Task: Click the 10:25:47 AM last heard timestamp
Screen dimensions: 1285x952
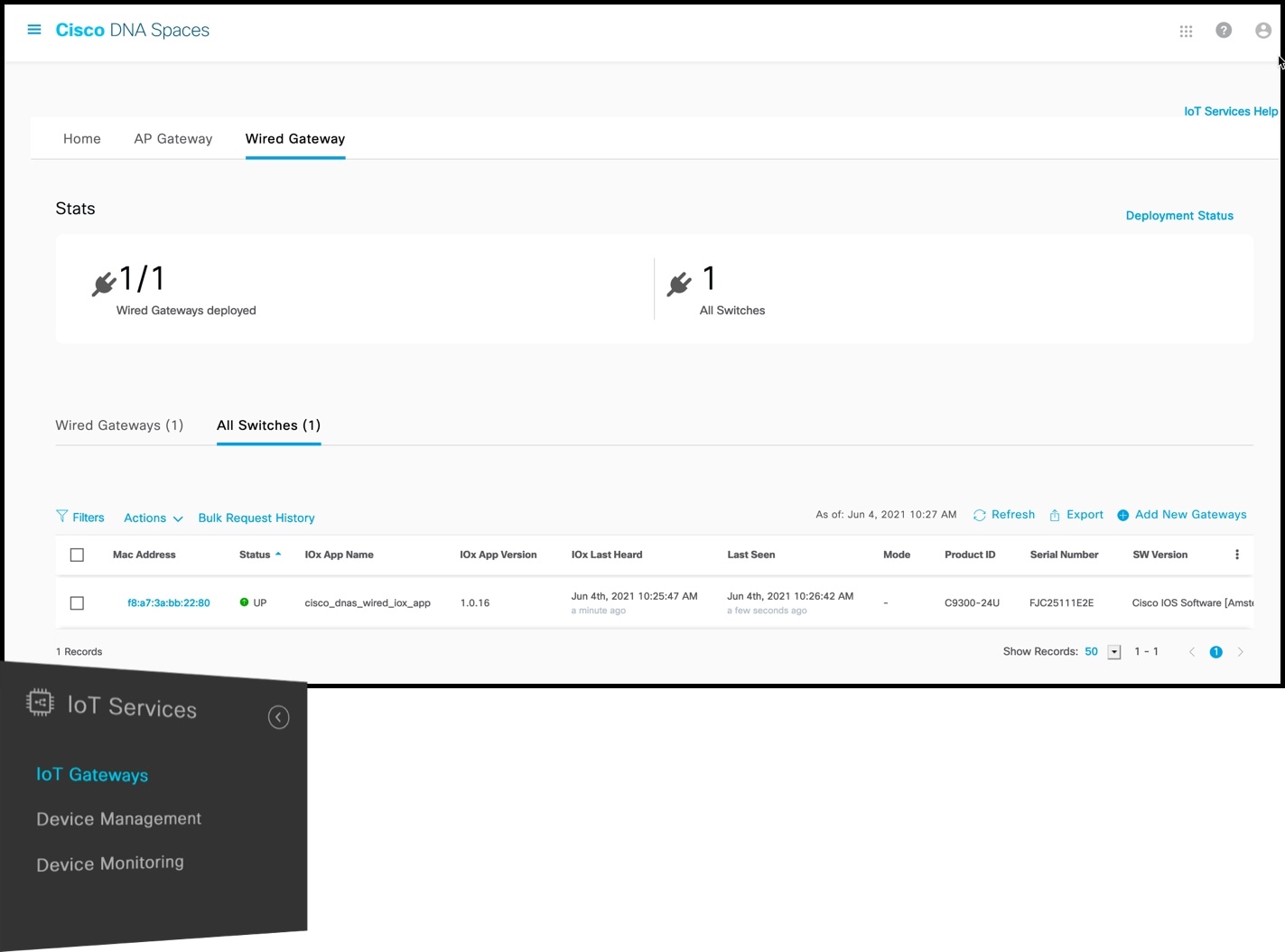Action: pos(634,596)
